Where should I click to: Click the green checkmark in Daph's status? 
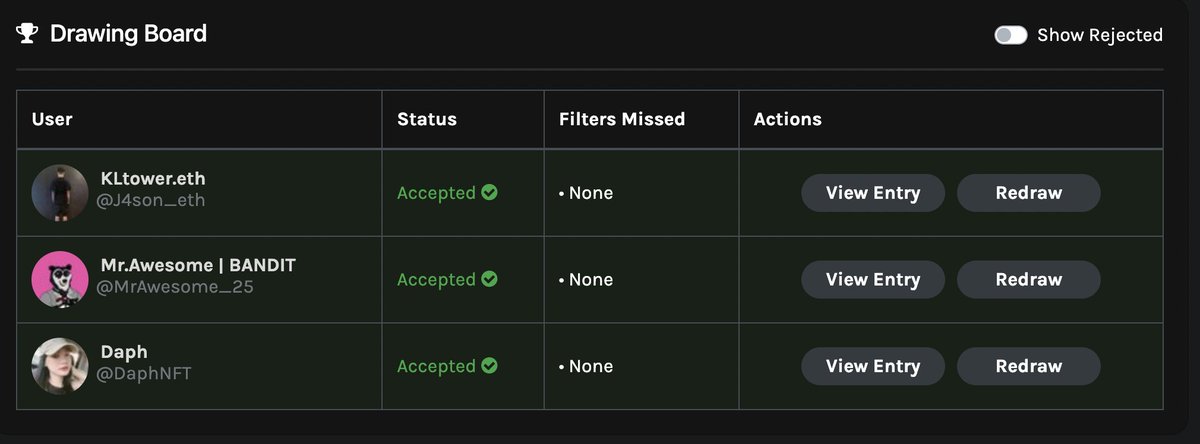tap(489, 366)
